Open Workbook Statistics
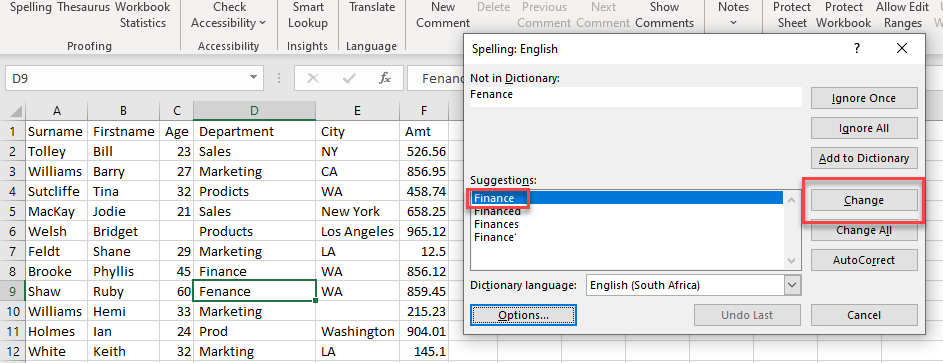The height and width of the screenshot is (363, 943). coord(143,16)
